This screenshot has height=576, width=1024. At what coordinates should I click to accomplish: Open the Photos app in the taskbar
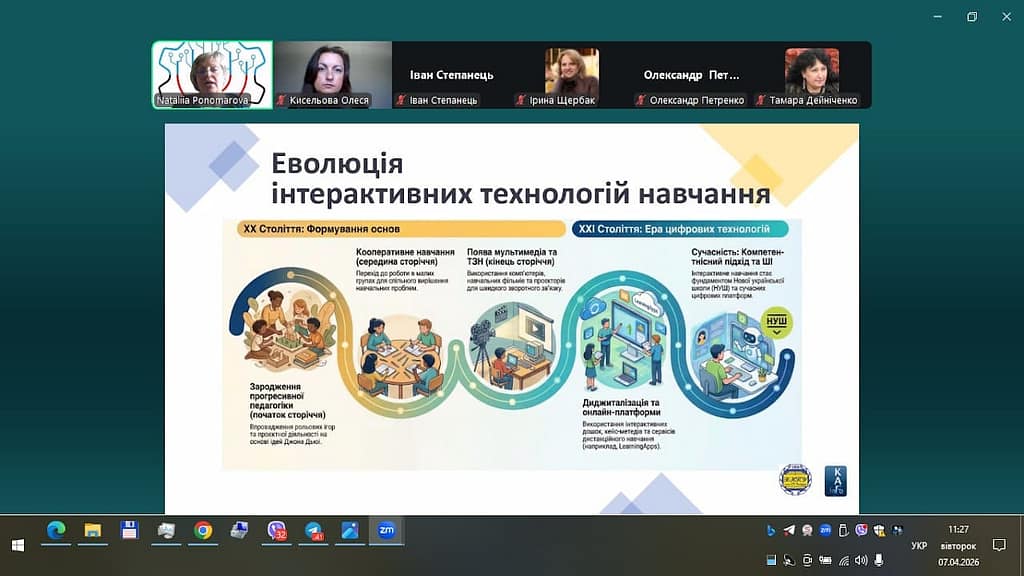(x=350, y=531)
